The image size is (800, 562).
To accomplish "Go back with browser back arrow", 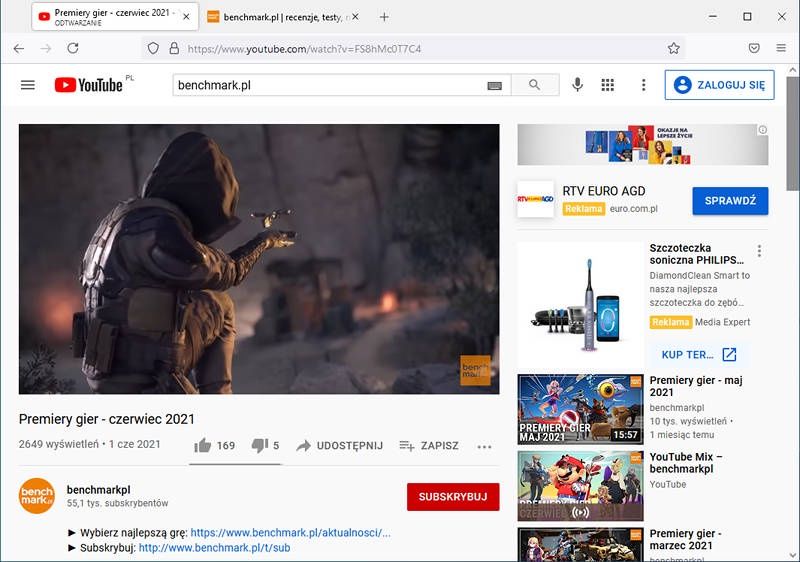I will (19, 48).
